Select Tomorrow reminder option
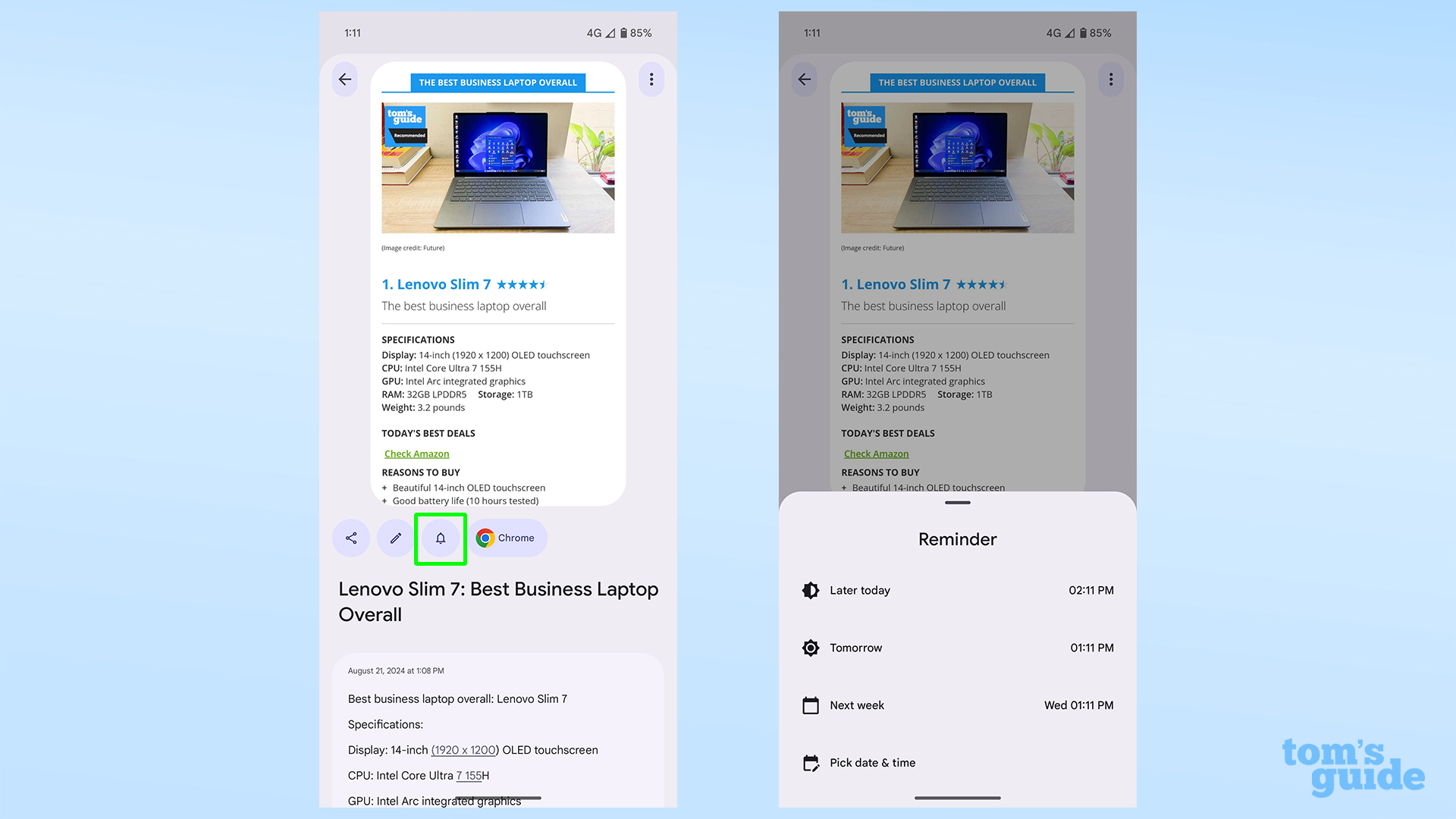The width and height of the screenshot is (1456, 819). point(956,647)
